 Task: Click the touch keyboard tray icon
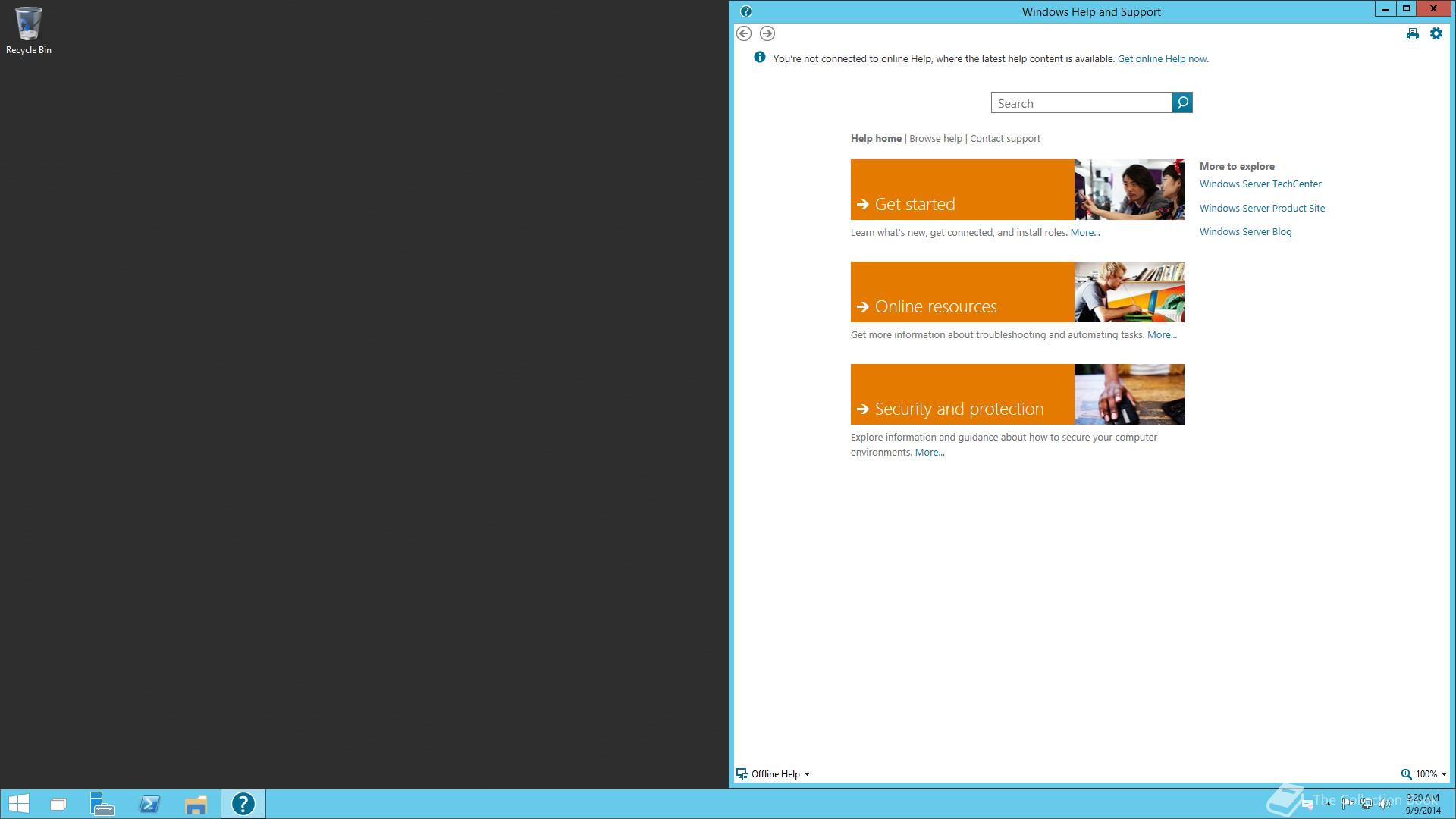[x=1307, y=804]
